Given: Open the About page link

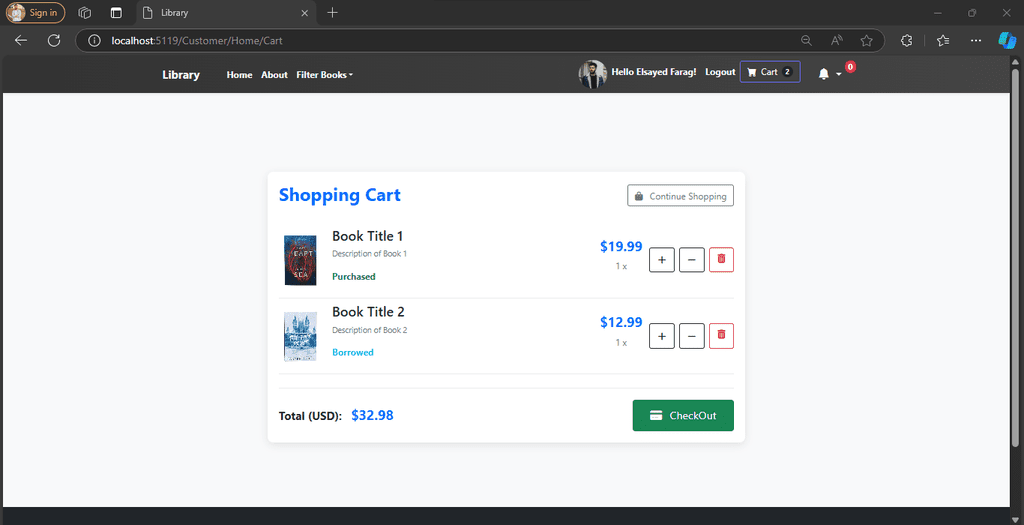Looking at the screenshot, I should 274,74.
